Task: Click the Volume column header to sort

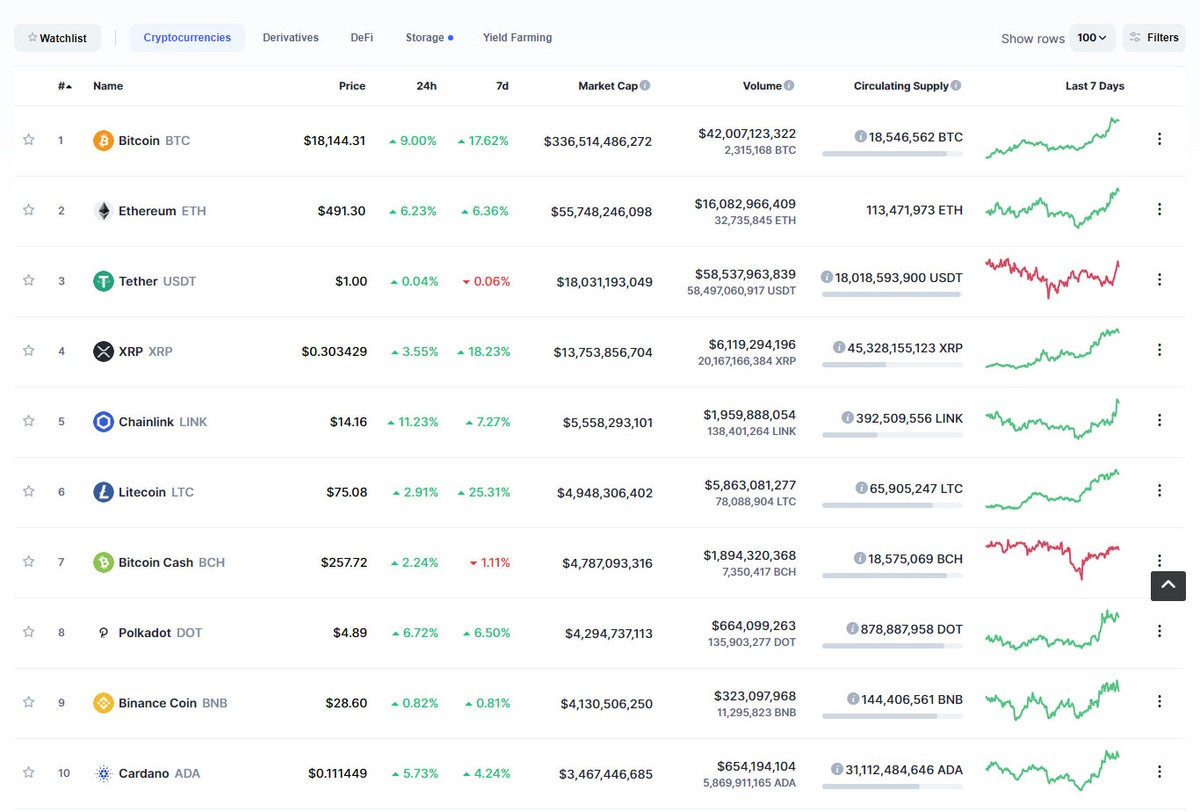Action: 763,85
